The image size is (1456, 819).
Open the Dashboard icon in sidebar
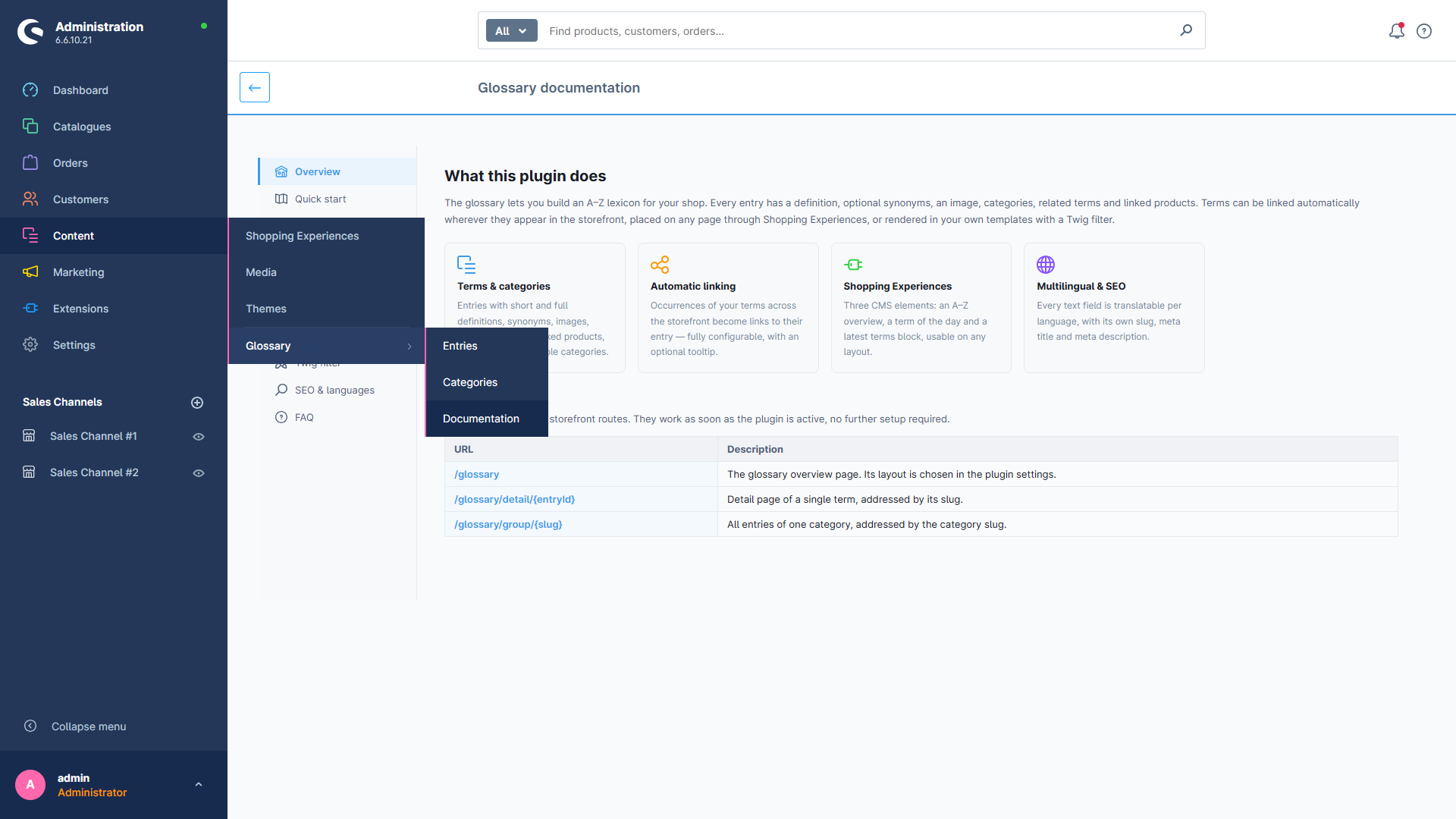click(30, 90)
